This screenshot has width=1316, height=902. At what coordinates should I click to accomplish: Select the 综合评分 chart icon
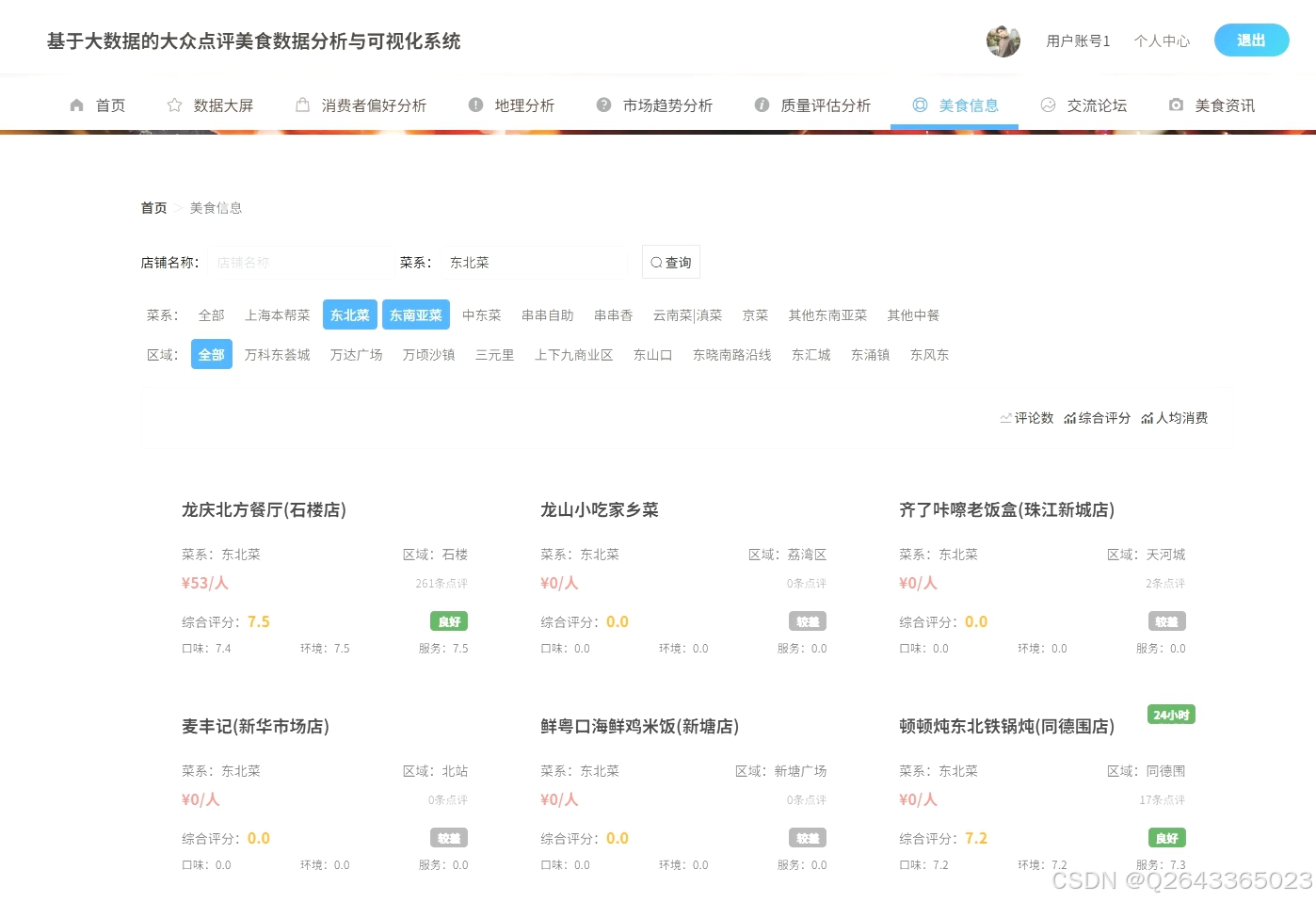[x=1069, y=418]
